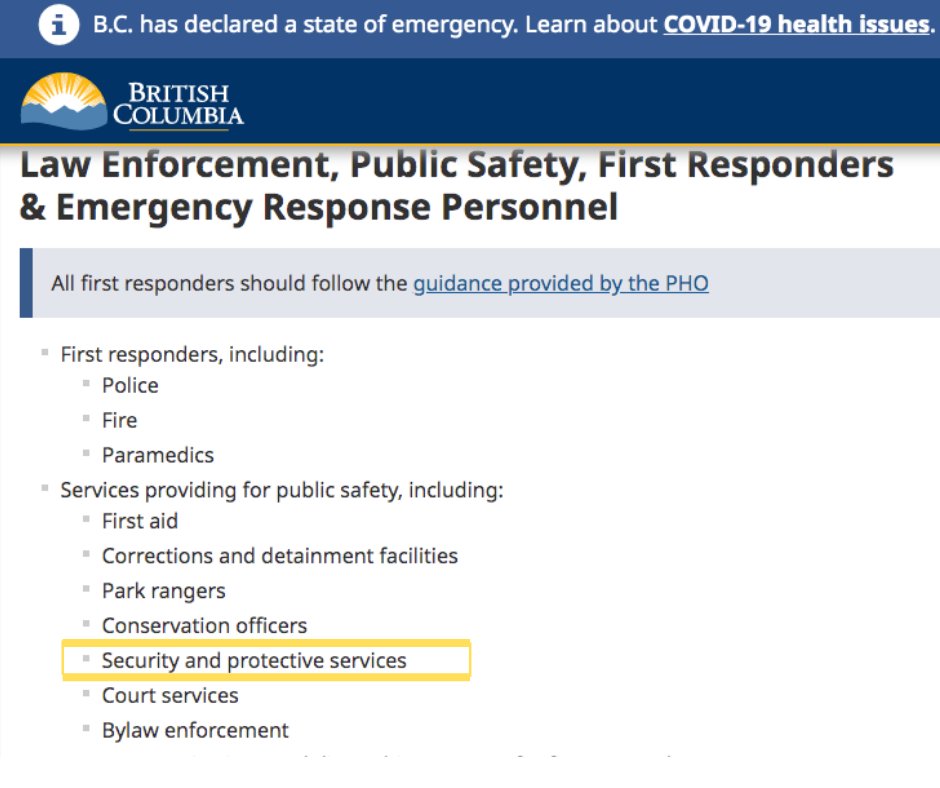Click the Park rangers list item
The height and width of the screenshot is (788, 940).
164,591
